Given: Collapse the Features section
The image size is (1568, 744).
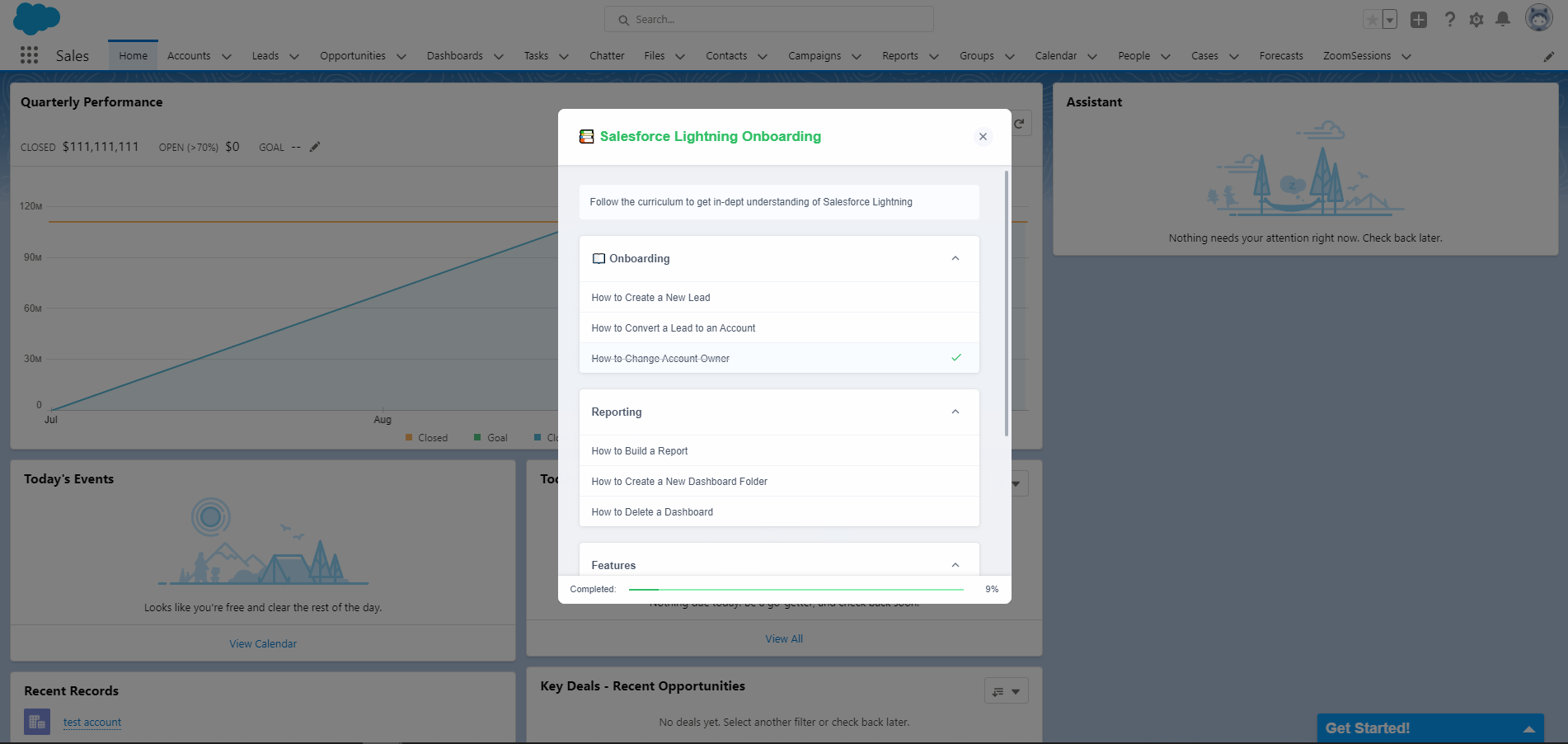Looking at the screenshot, I should pyautogui.click(x=955, y=565).
